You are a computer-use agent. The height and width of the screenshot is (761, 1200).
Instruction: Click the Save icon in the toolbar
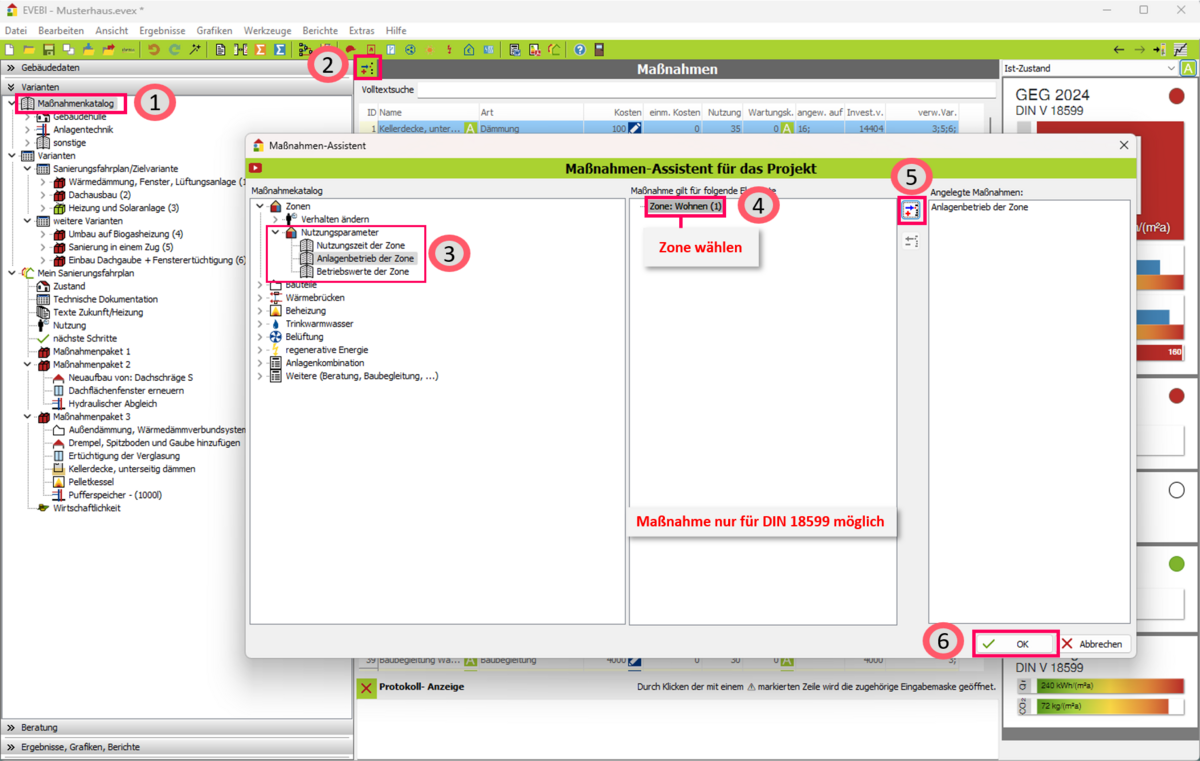(48, 49)
